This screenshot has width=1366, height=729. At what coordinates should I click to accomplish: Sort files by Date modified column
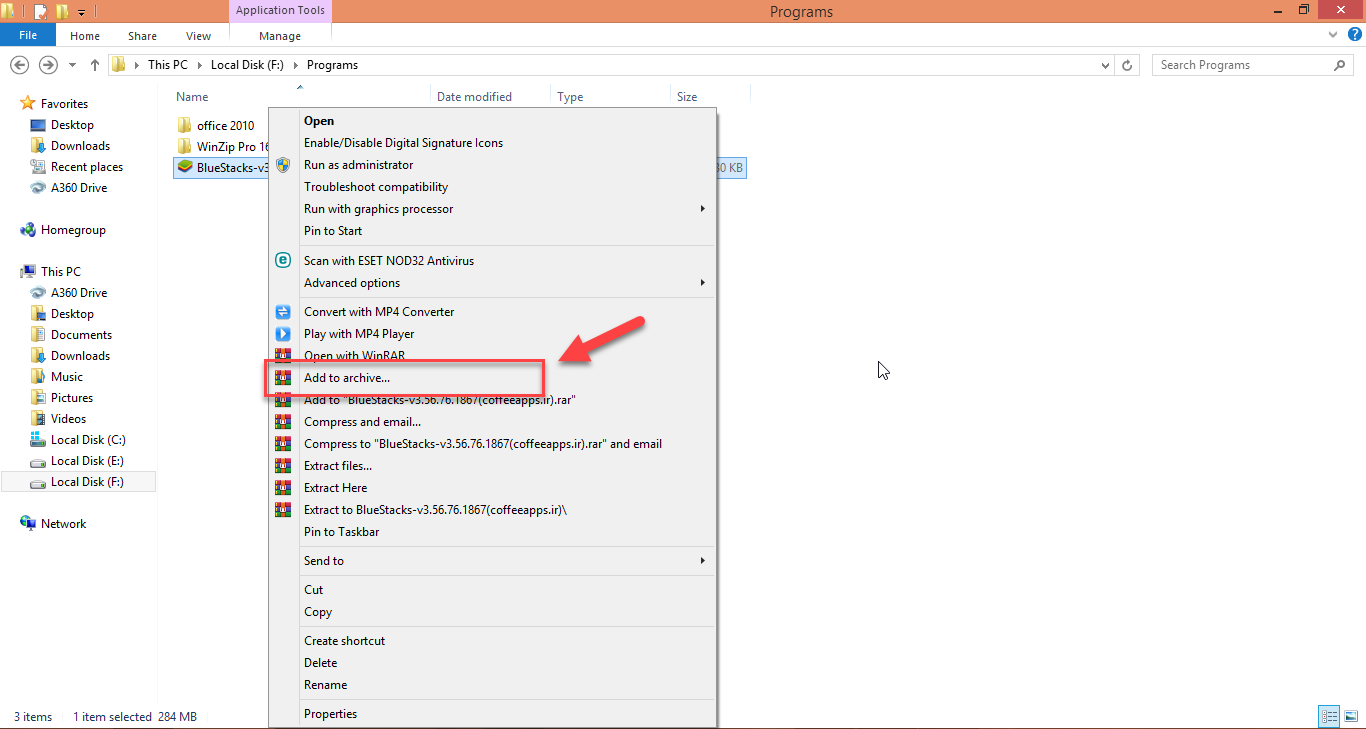[474, 97]
